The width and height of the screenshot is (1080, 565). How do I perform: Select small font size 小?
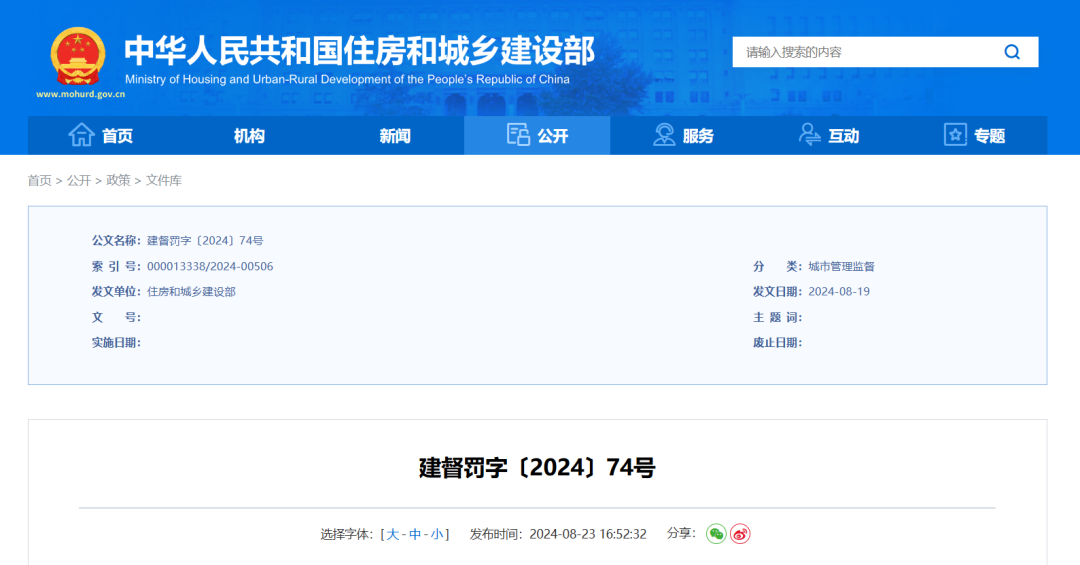[x=437, y=534]
